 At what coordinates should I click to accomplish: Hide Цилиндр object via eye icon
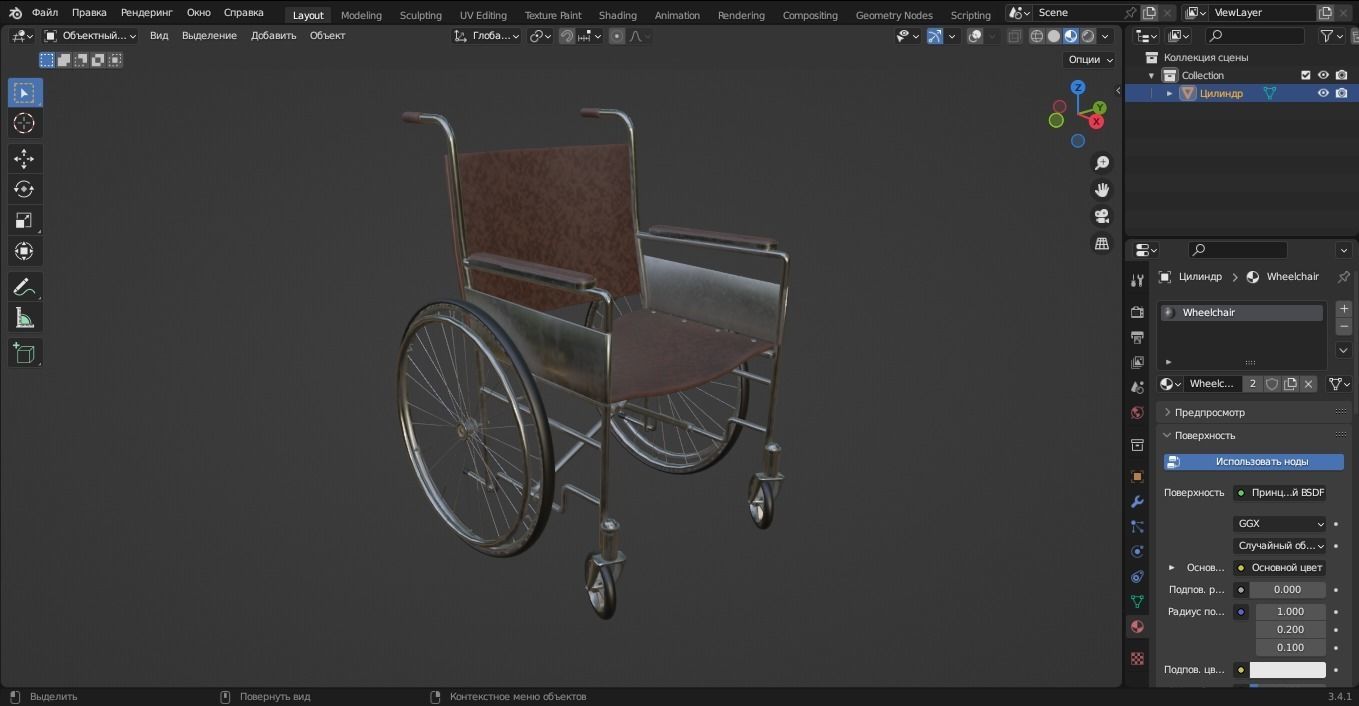(x=1323, y=93)
